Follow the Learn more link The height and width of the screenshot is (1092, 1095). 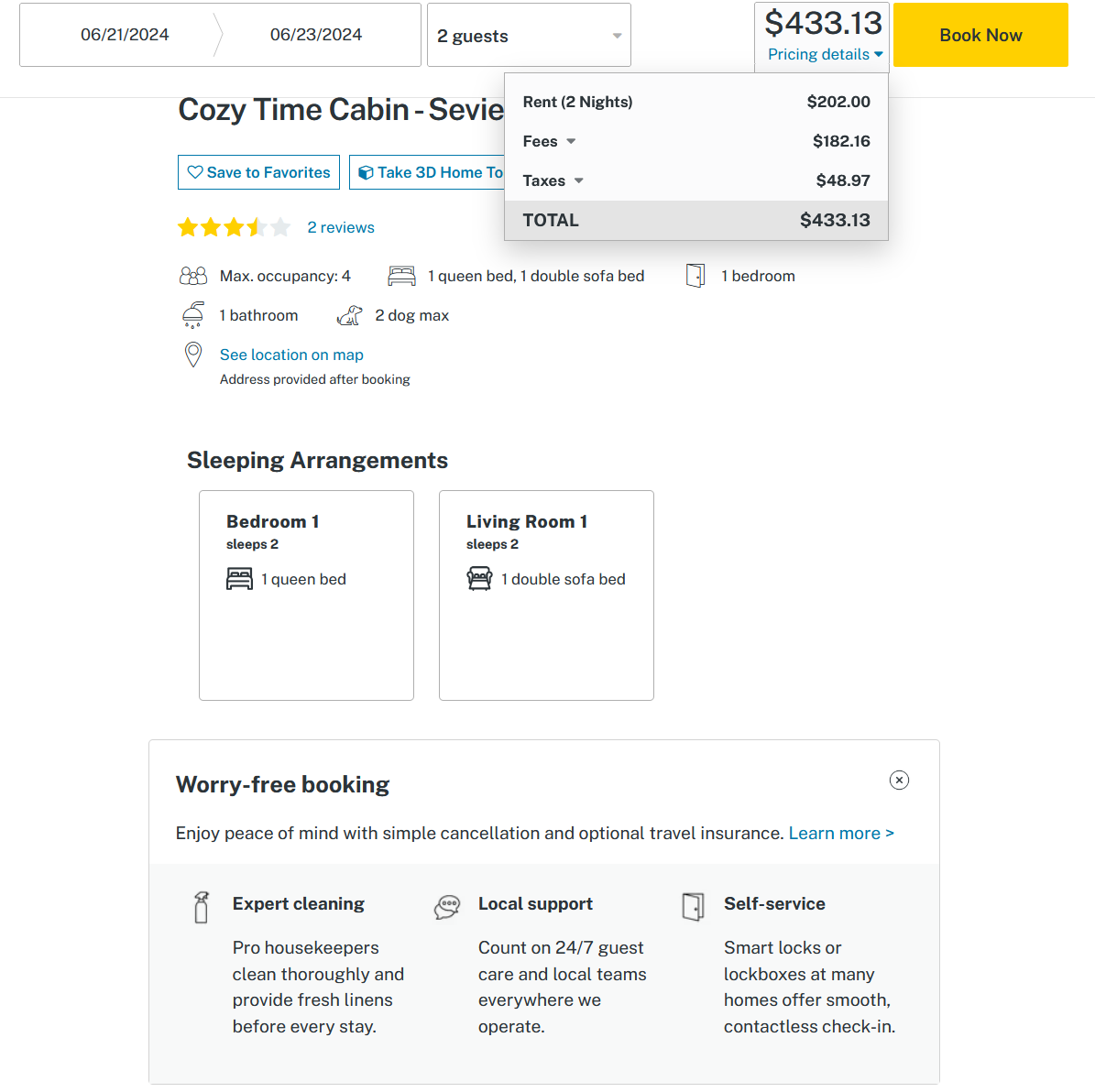tap(840, 833)
